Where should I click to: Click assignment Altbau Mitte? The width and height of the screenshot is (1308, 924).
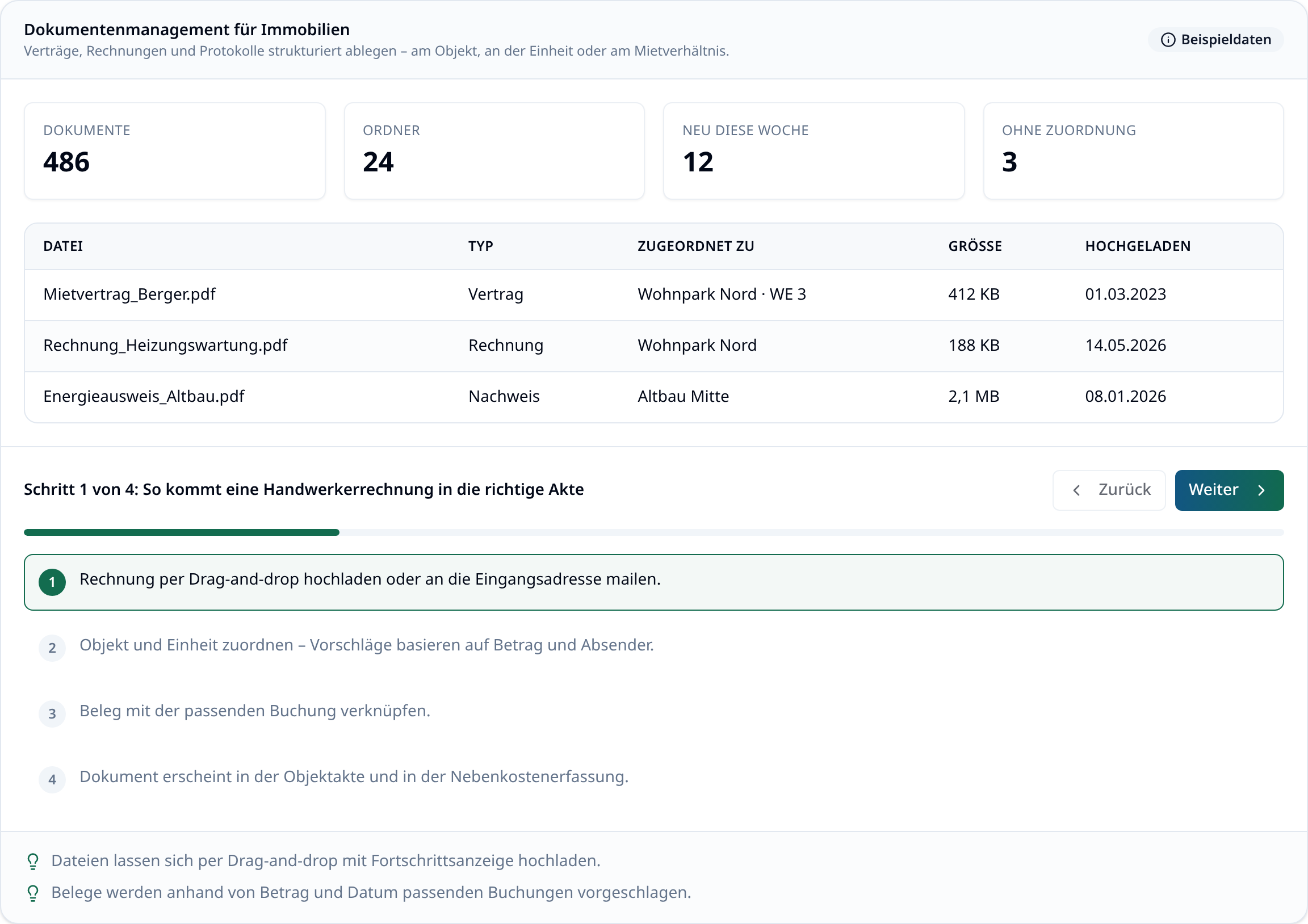(x=684, y=397)
